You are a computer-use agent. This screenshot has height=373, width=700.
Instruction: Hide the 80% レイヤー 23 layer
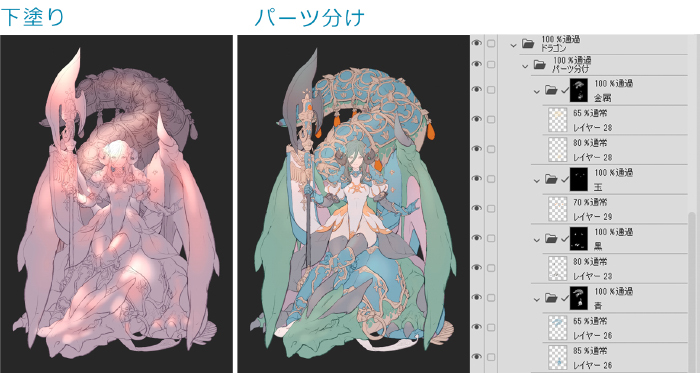coord(477,268)
